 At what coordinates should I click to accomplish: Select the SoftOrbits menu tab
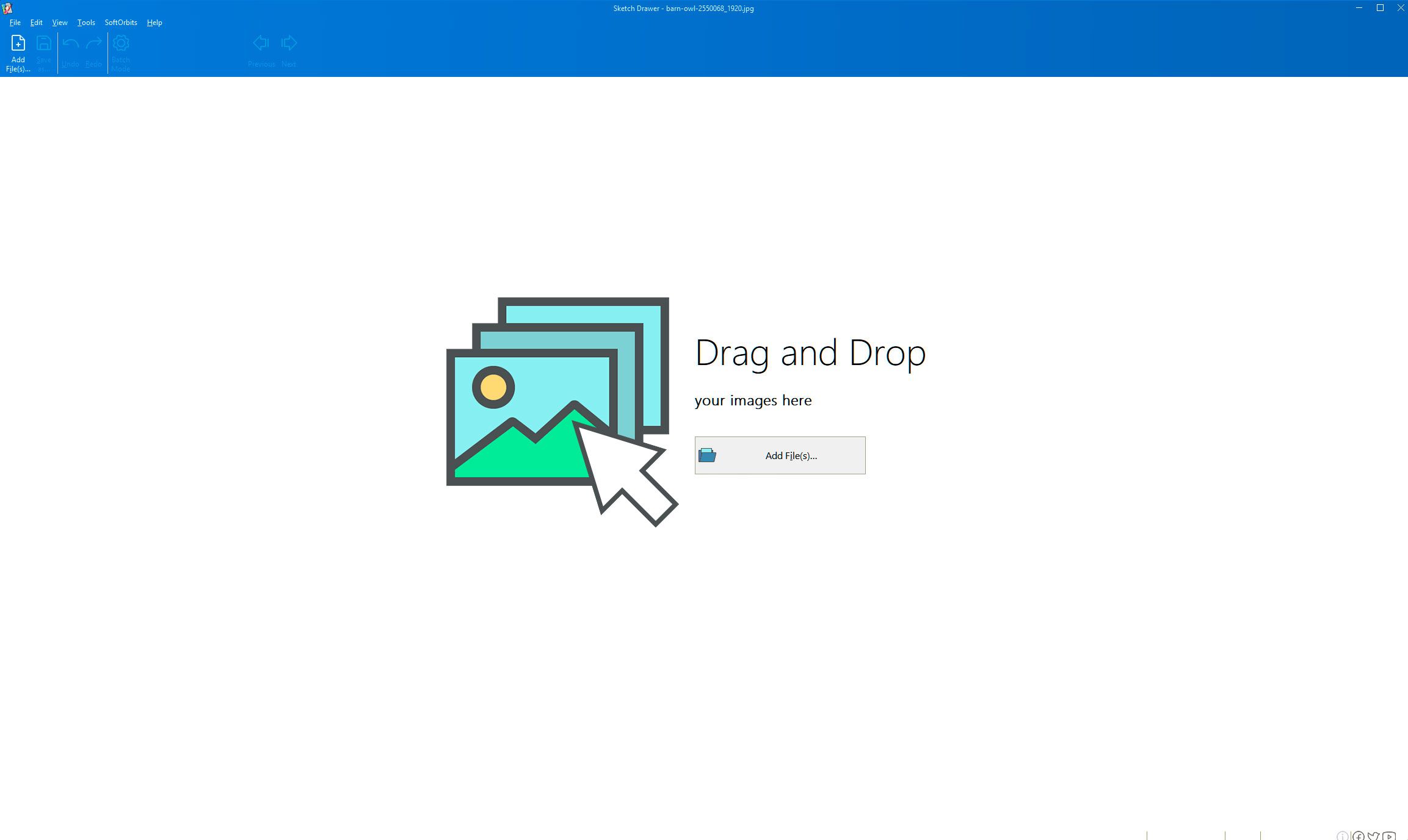click(x=119, y=22)
